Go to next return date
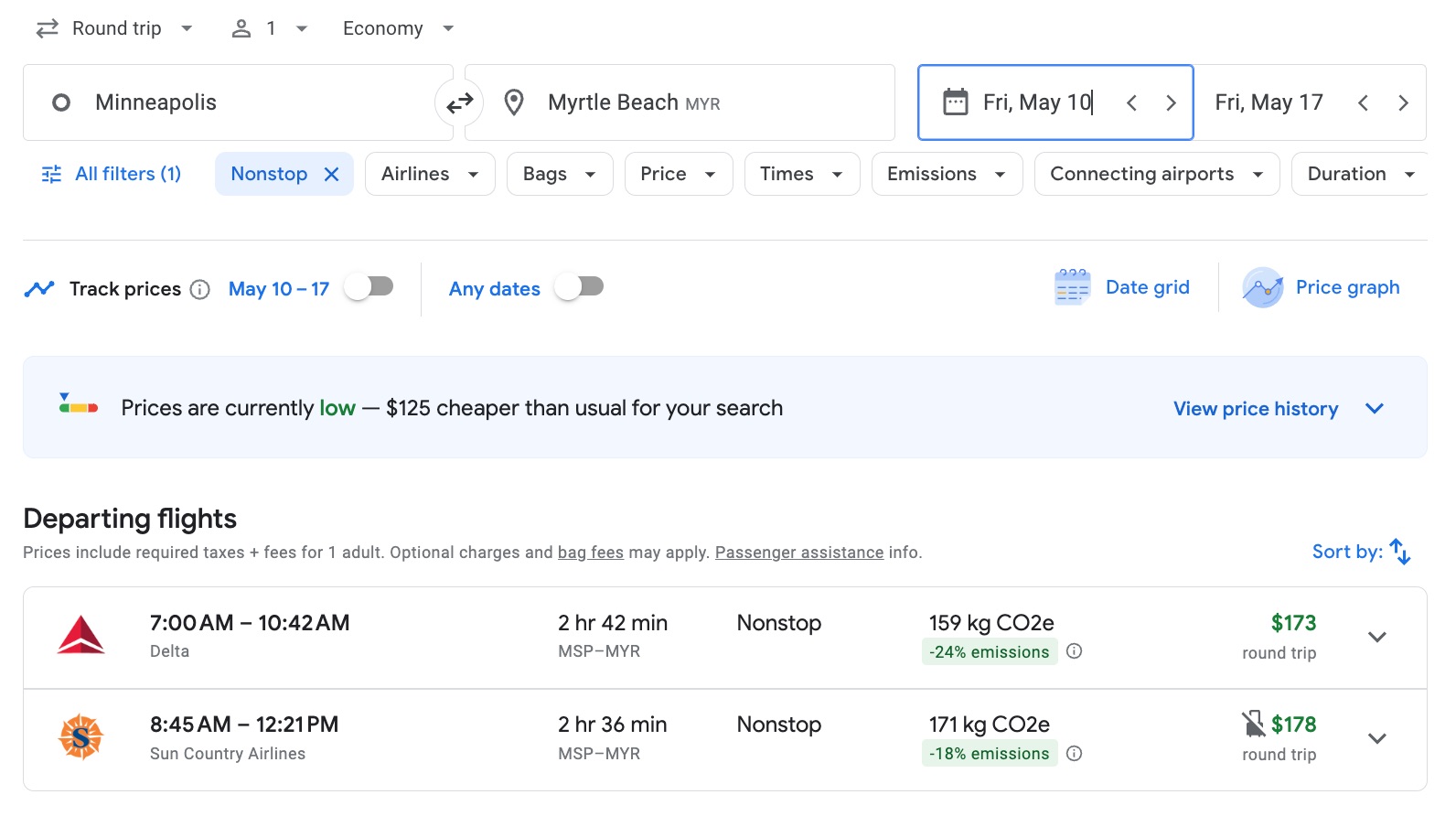The width and height of the screenshot is (1456, 816). pos(1403,102)
